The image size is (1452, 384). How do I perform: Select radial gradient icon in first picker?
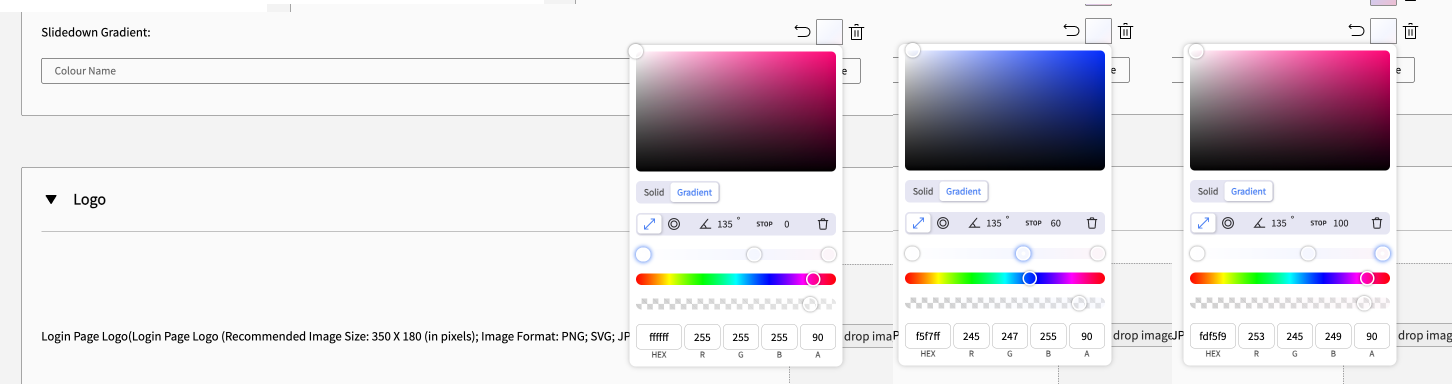674,224
